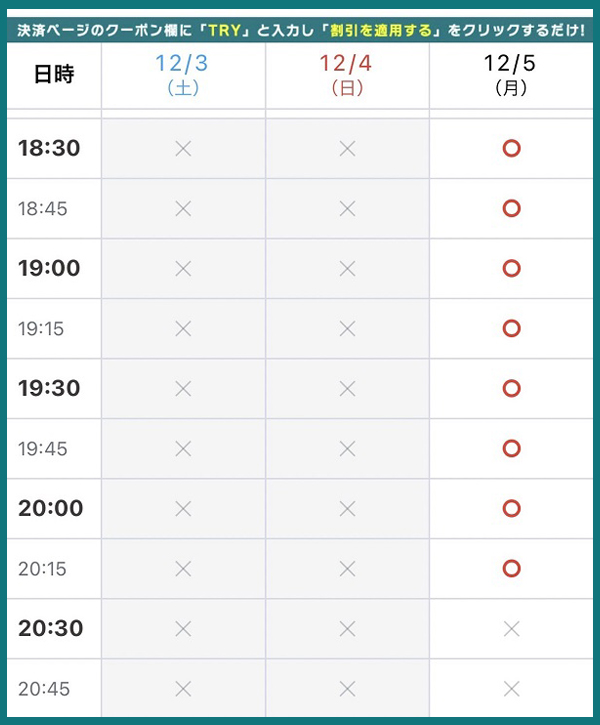Screen dimensions: 600x725
Task: Click the 20:00 time row label
Action: coord(51,508)
